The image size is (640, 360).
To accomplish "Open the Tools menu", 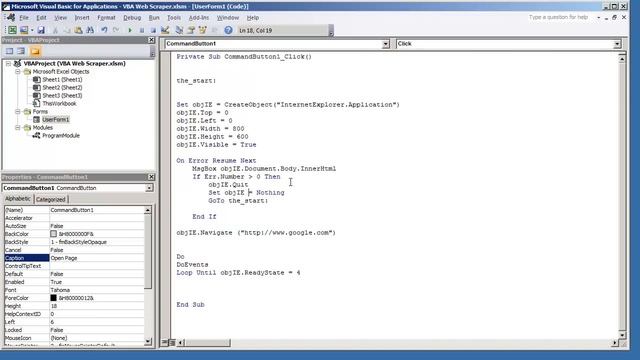I will pos(174,18).
